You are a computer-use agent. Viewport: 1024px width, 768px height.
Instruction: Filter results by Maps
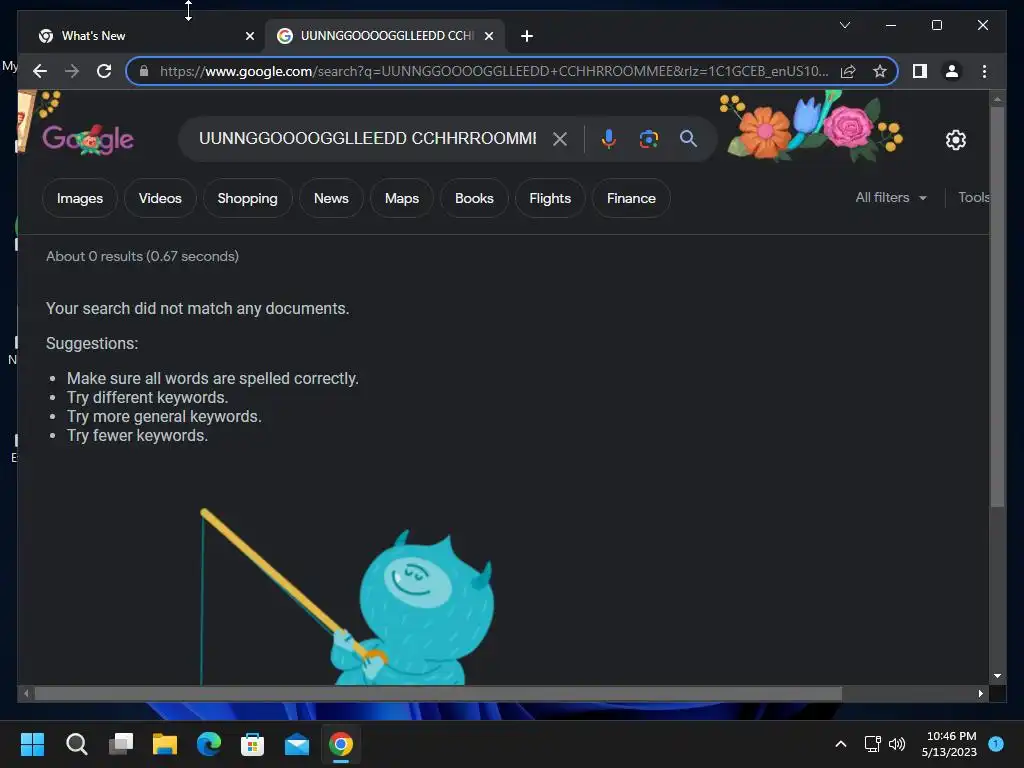402,198
